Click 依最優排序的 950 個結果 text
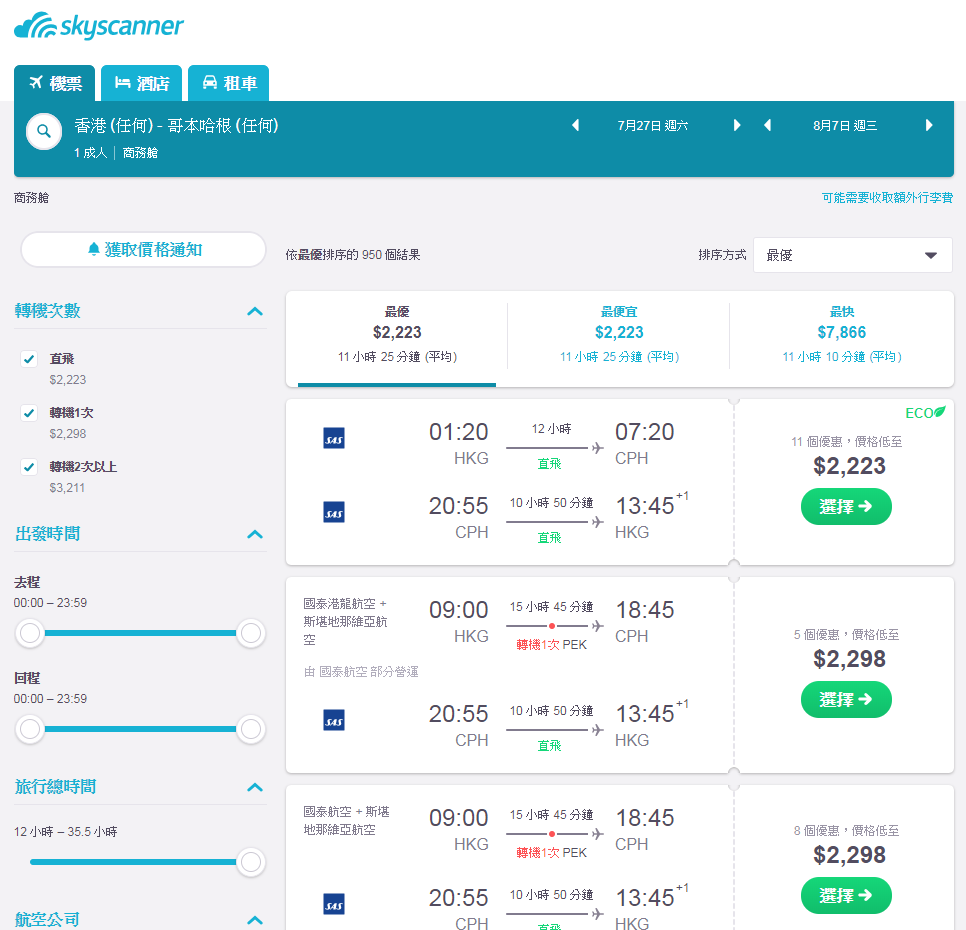The height and width of the screenshot is (930, 966). point(353,255)
